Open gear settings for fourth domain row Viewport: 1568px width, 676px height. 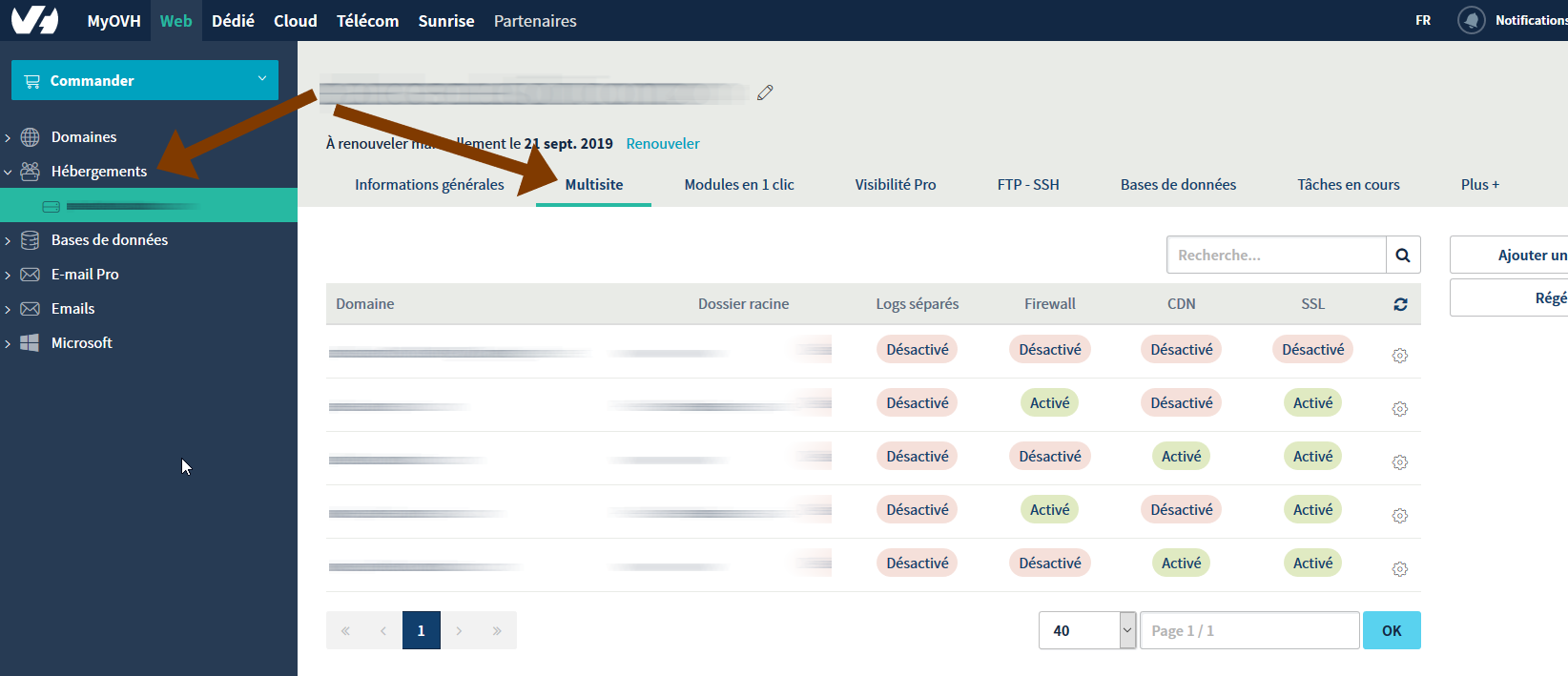click(x=1400, y=515)
